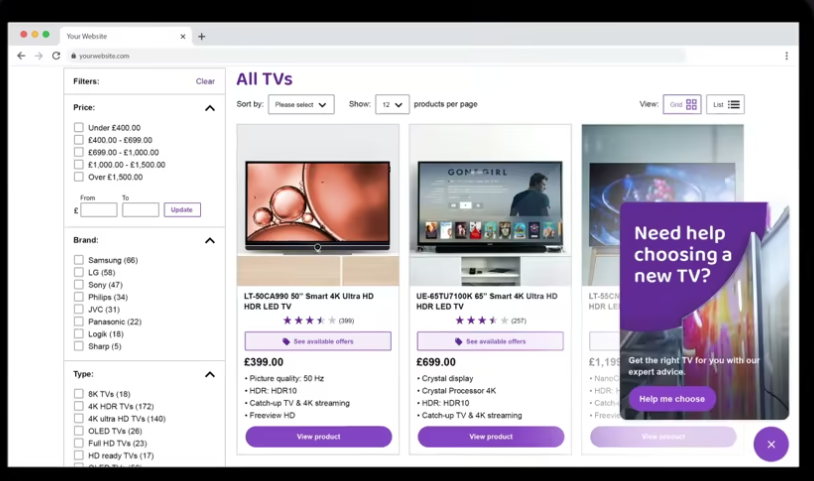Screen dimensions: 814x481
Task: Open a new browser tab with the plus icon
Action: 201,36
